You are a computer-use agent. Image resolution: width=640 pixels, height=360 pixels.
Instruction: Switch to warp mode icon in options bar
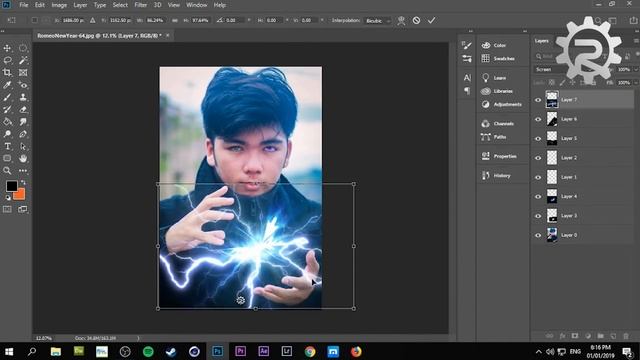click(x=401, y=20)
